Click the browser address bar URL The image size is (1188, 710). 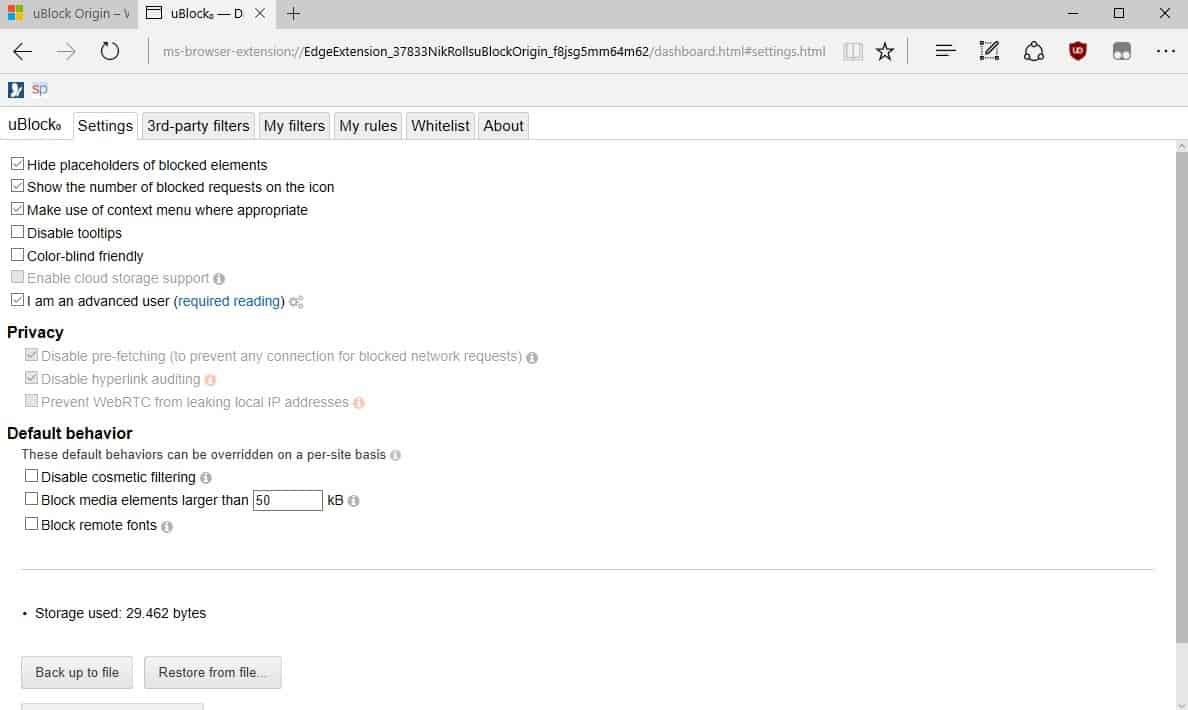[x=494, y=52]
